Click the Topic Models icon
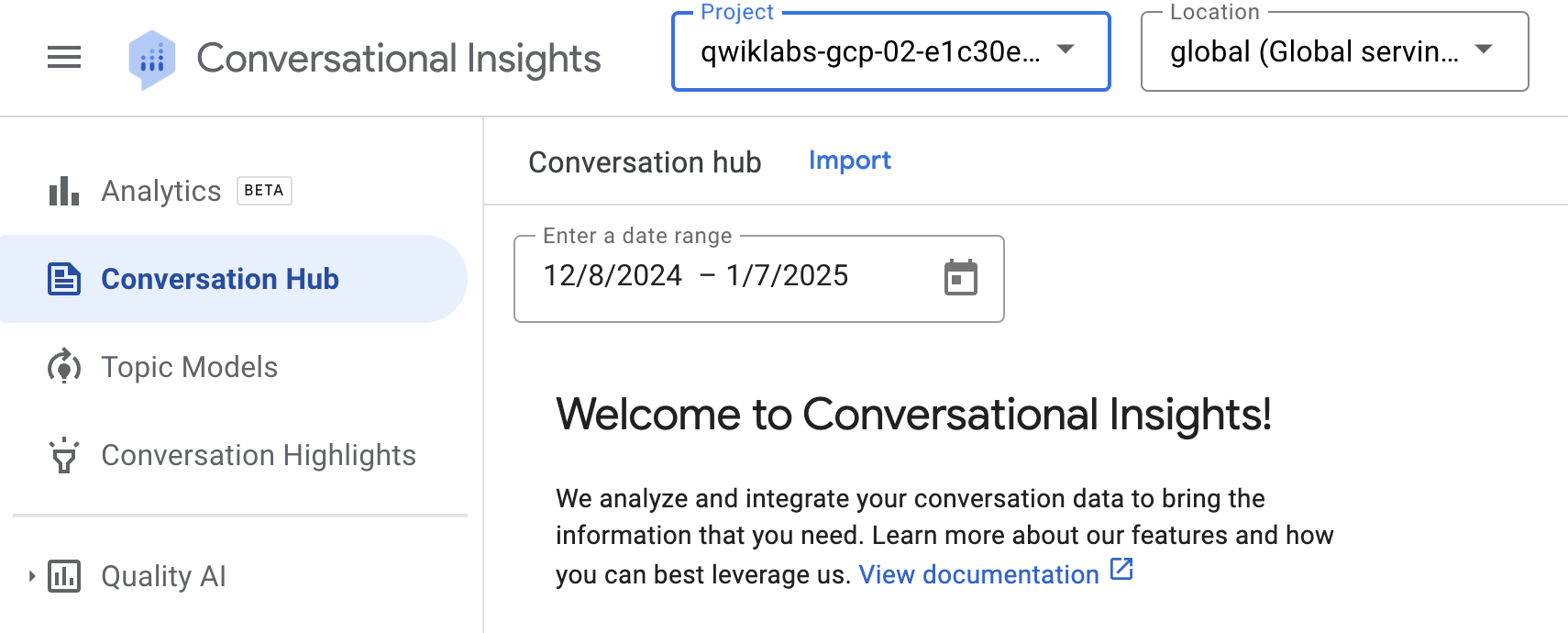Image resolution: width=1568 pixels, height=633 pixels. [64, 367]
